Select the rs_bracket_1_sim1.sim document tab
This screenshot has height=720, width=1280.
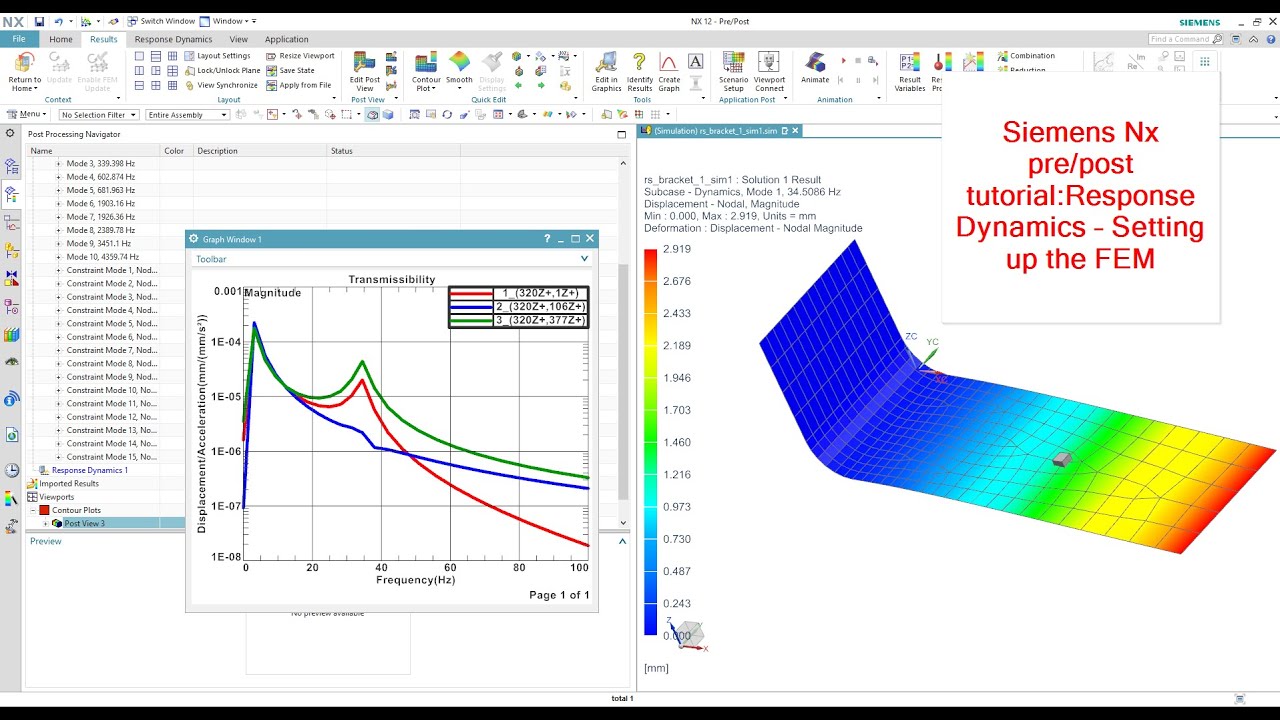[x=720, y=131]
